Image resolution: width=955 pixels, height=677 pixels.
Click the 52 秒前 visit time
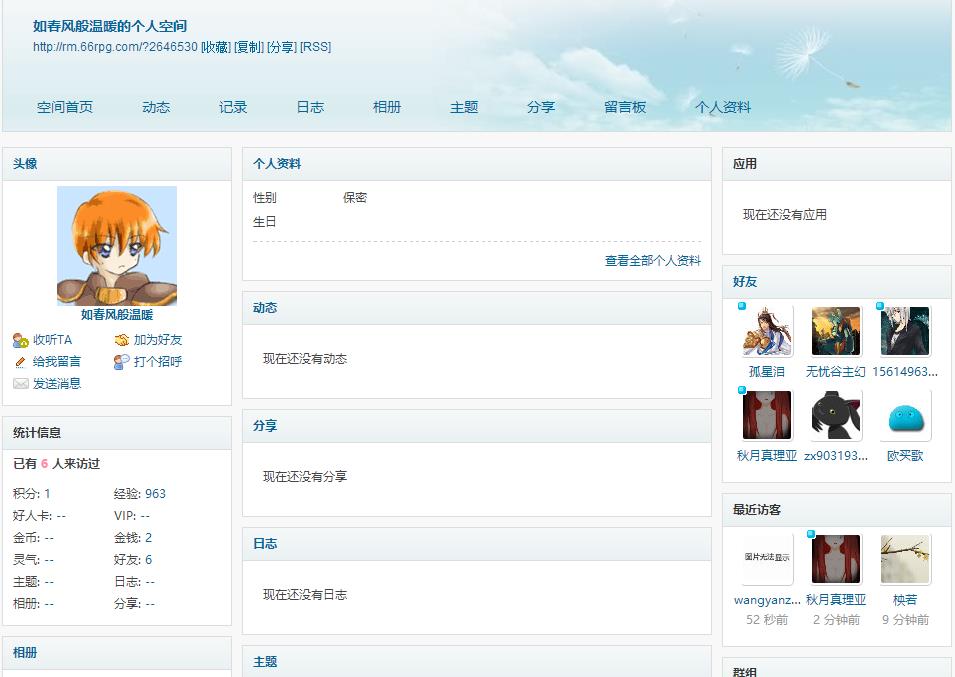click(x=767, y=620)
